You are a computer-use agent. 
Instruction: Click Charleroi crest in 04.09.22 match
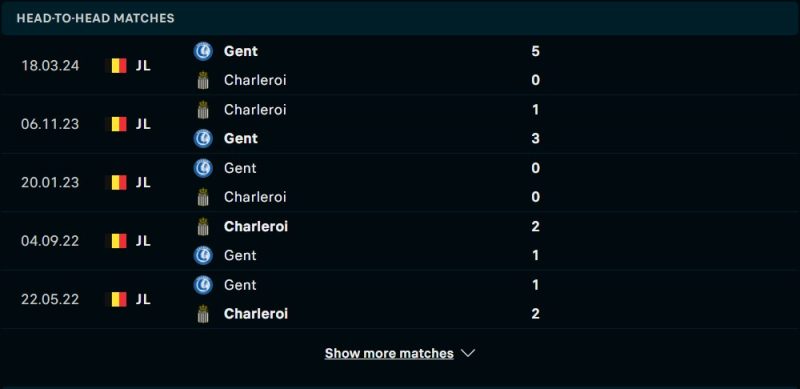203,226
